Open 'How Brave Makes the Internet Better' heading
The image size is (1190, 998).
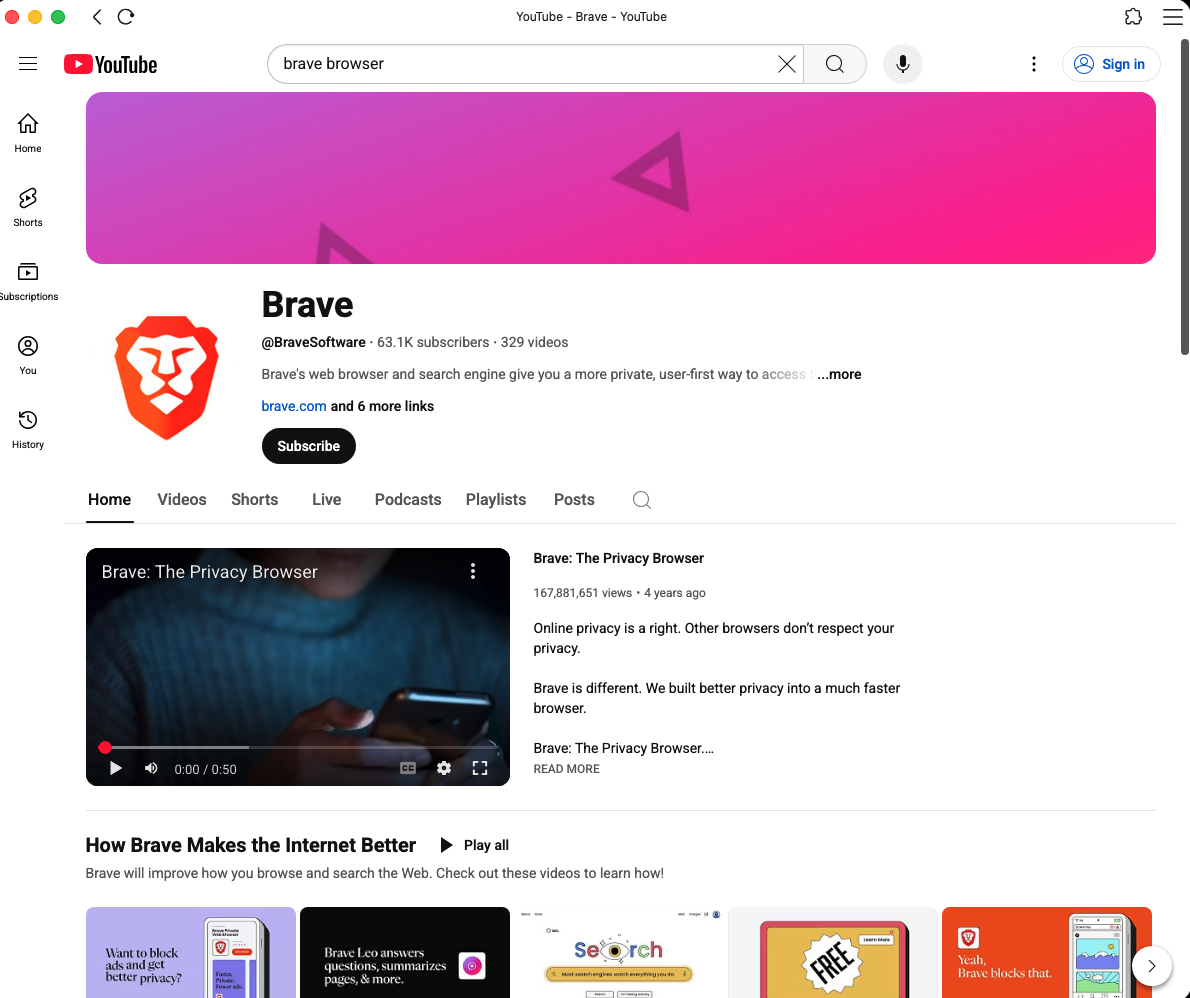250,845
